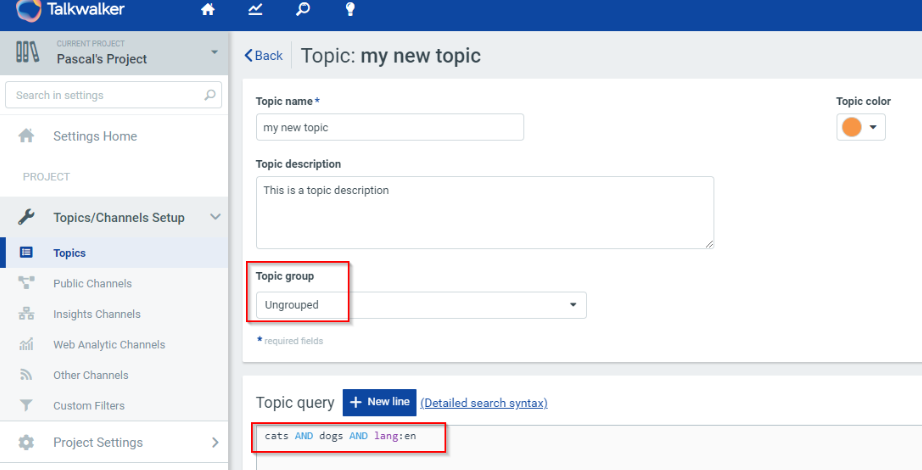922x470 pixels.
Task: Click the Topic name input field
Action: coord(390,127)
